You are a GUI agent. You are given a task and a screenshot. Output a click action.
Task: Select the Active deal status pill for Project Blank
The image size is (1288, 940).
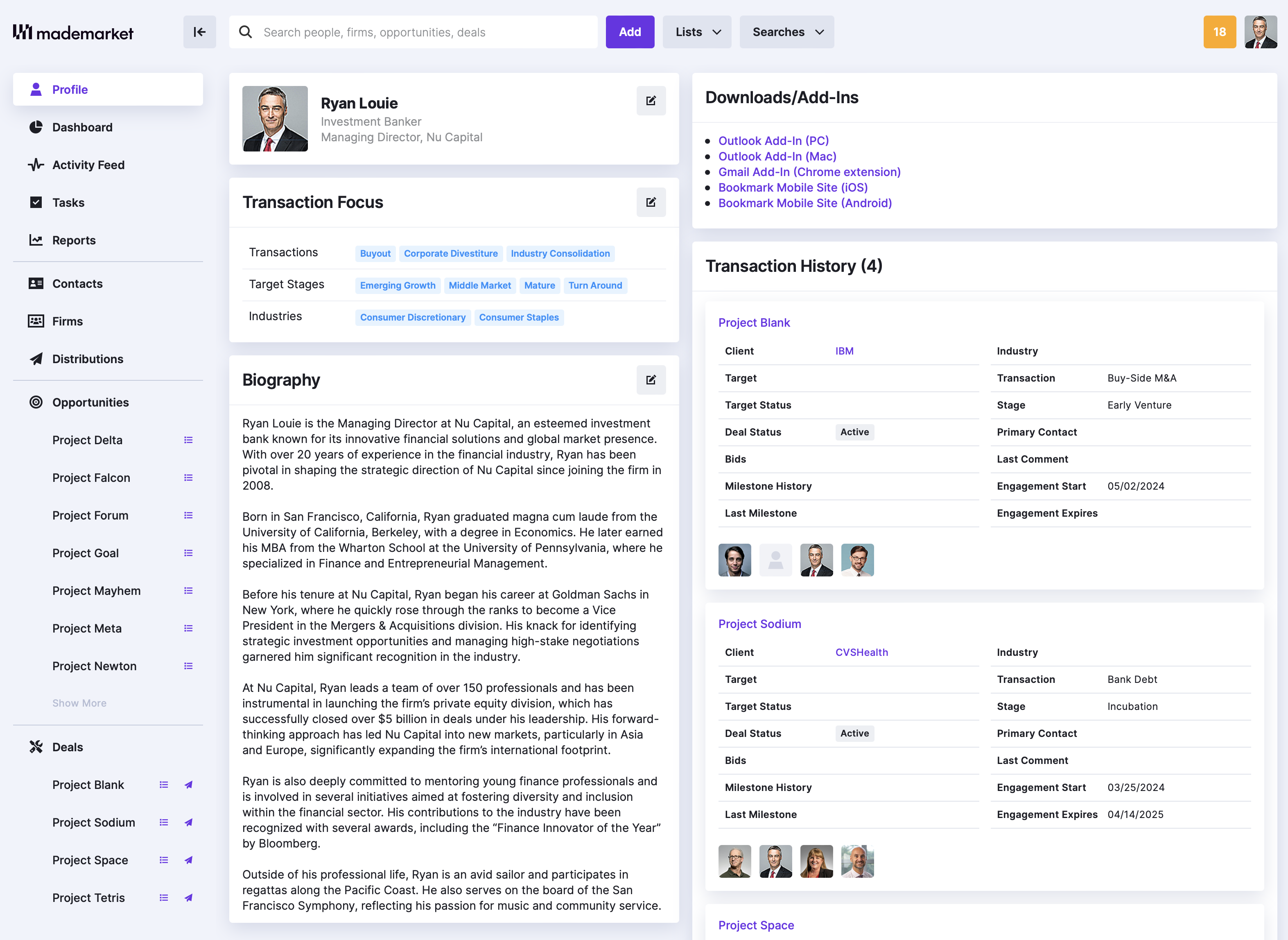[x=854, y=432]
